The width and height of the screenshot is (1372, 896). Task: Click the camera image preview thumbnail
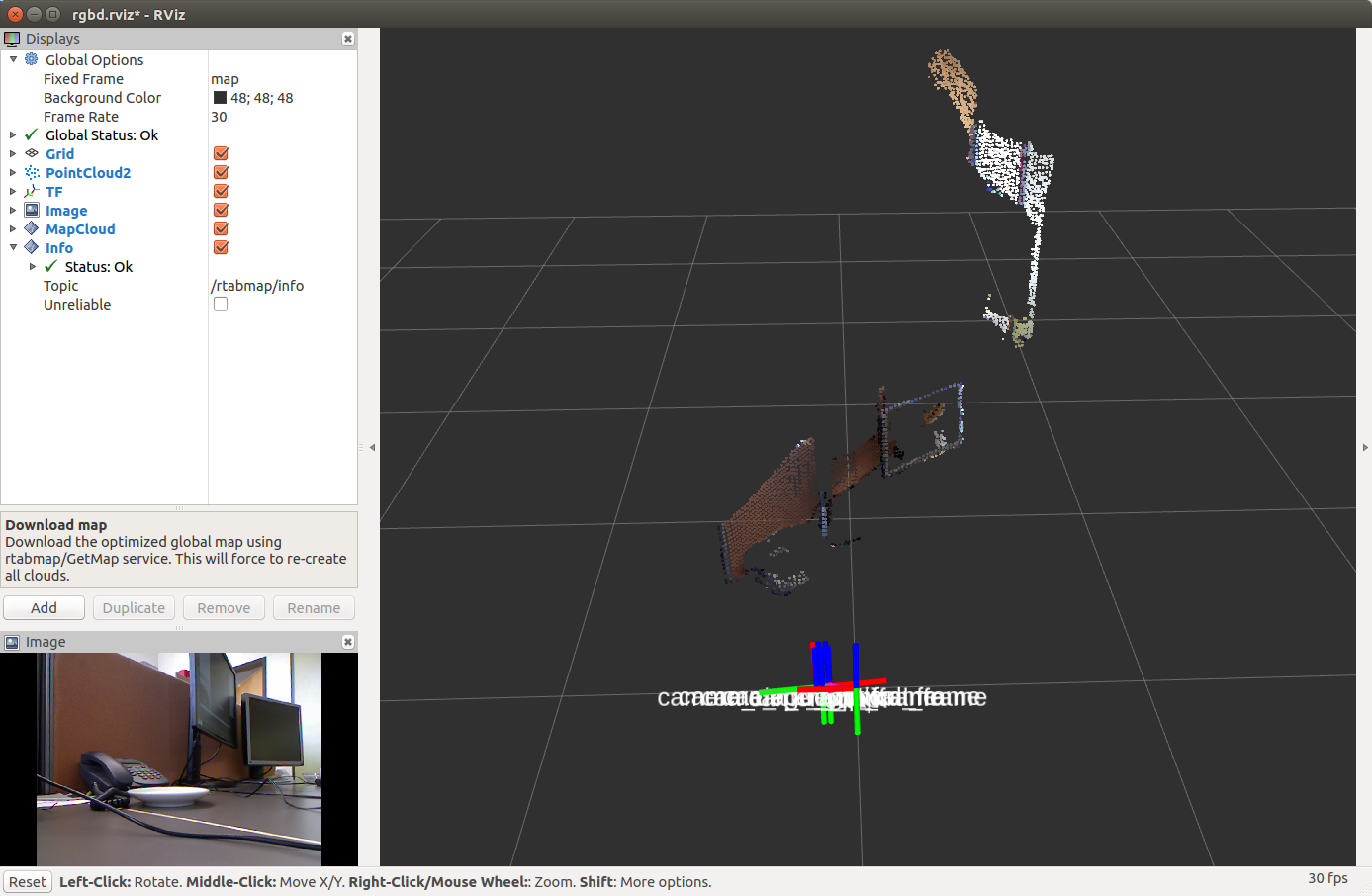pyautogui.click(x=179, y=760)
